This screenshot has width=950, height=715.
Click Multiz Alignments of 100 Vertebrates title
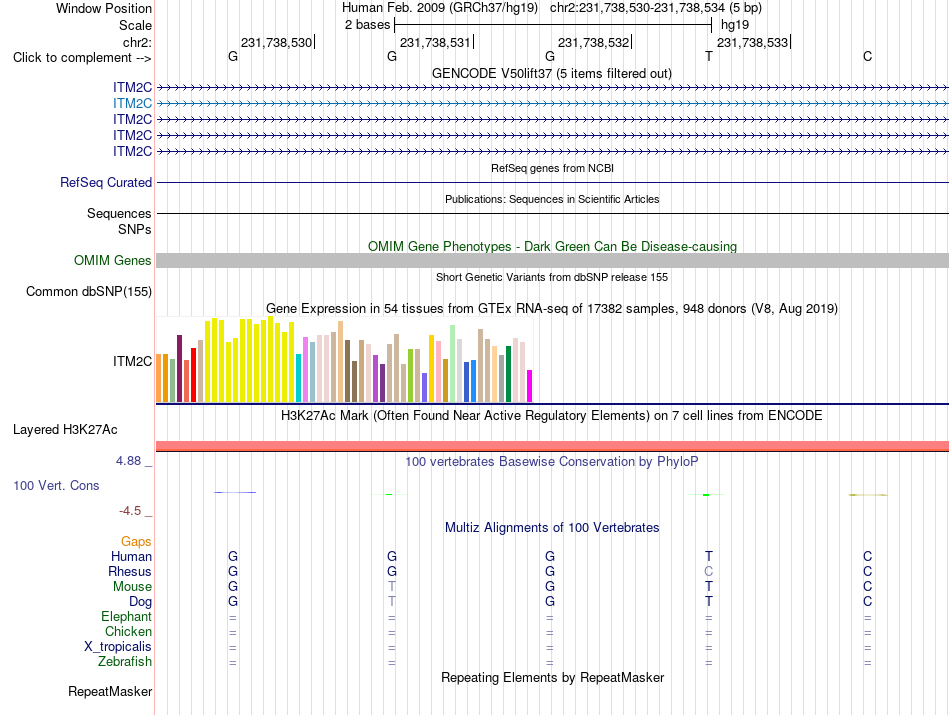pos(552,528)
